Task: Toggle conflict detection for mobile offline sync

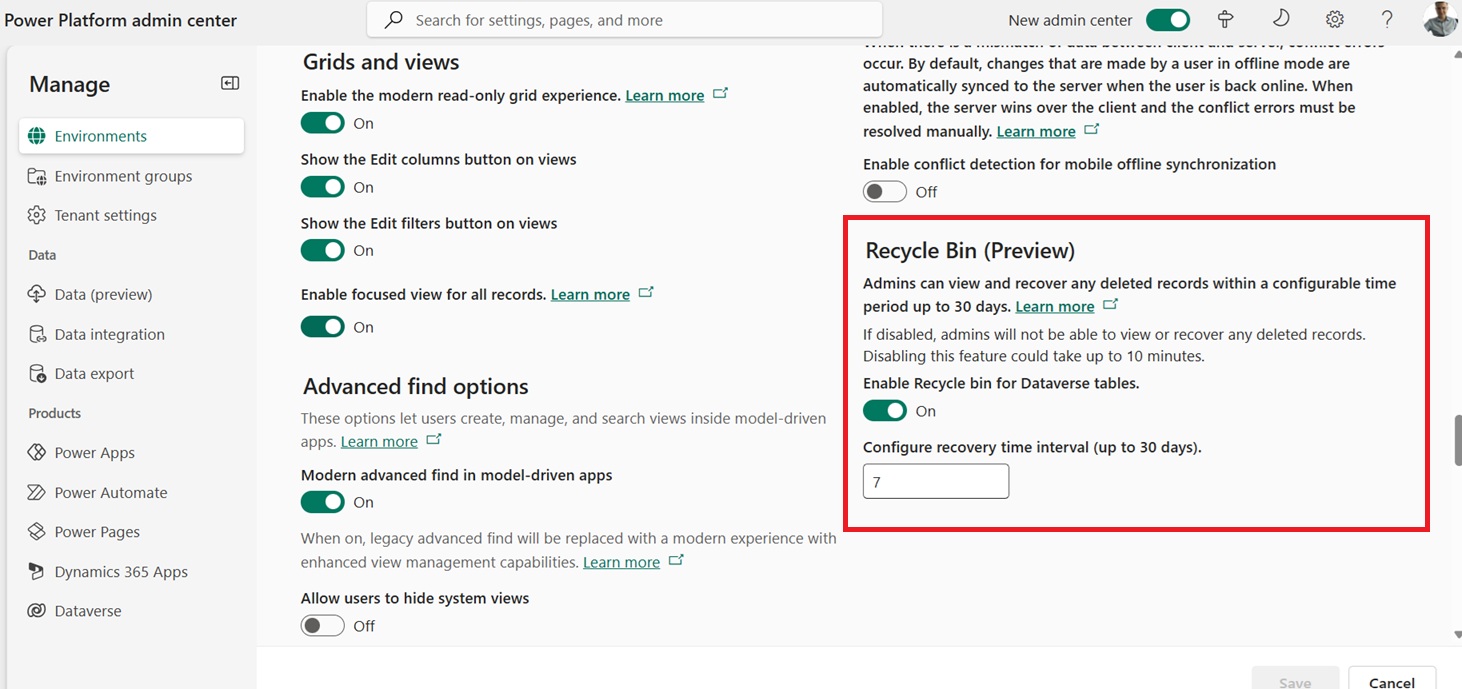Action: point(885,191)
